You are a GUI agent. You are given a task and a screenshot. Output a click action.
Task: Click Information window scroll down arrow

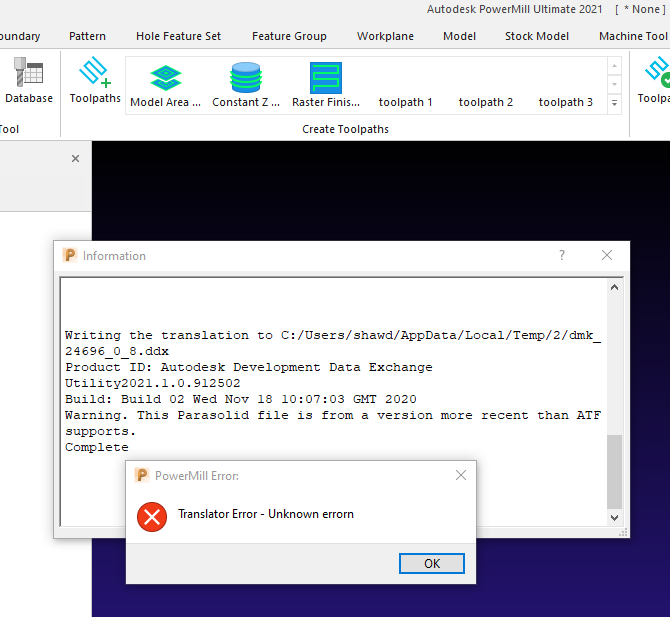point(614,518)
